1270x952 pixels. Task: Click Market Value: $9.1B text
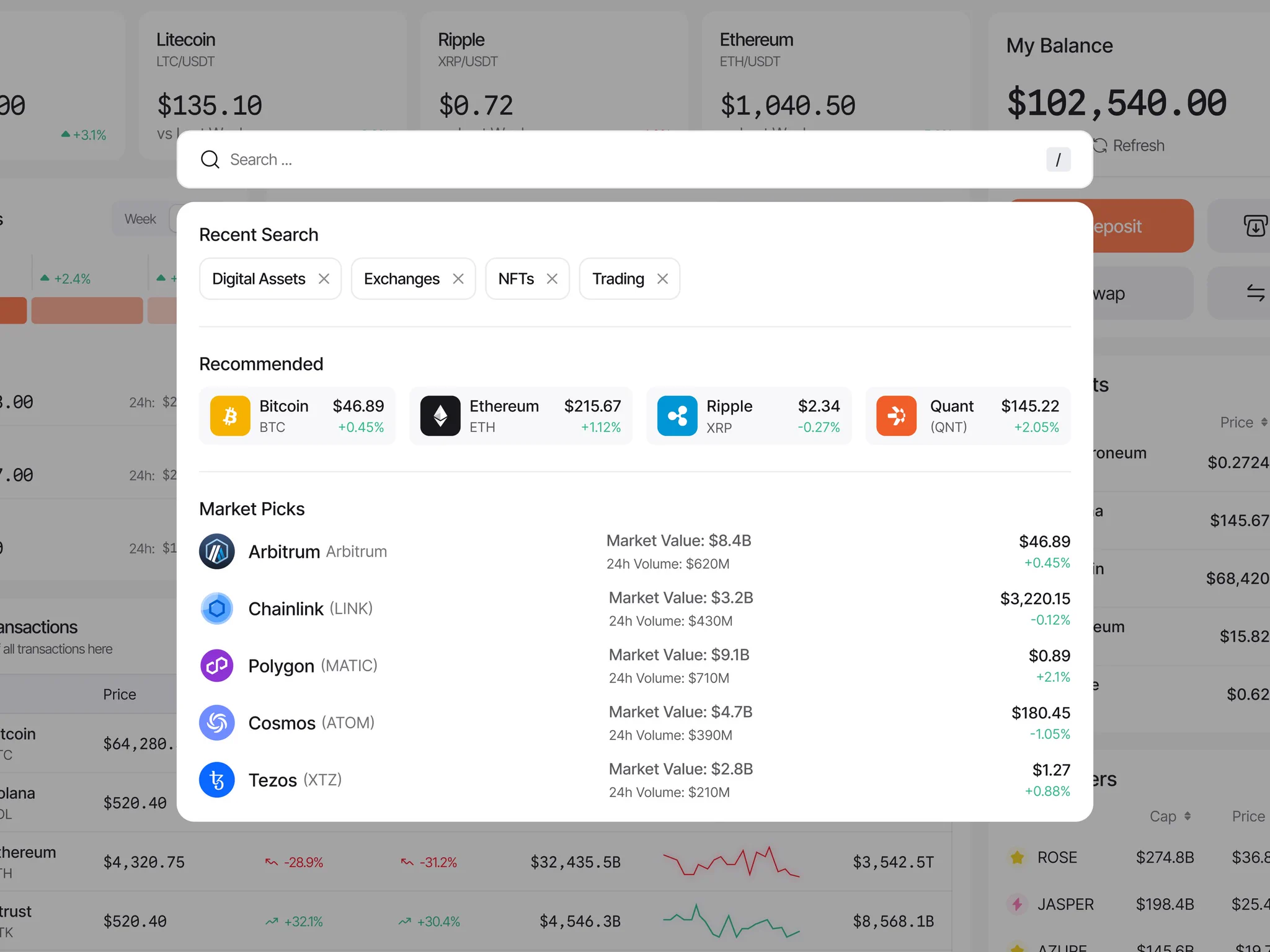(x=679, y=654)
